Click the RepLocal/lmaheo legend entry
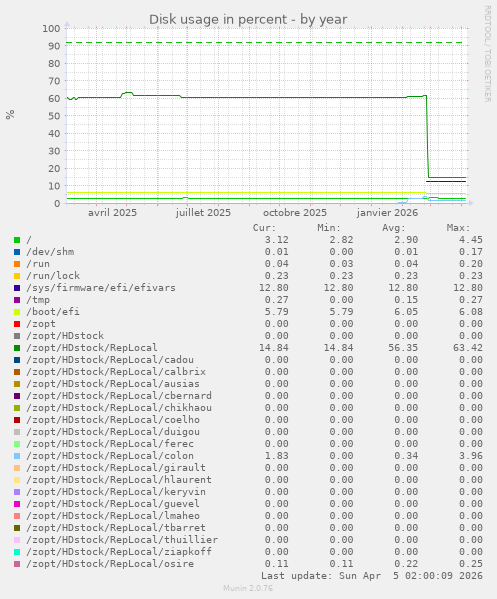Viewport: 497px width, 599px height. pyautogui.click(x=113, y=516)
